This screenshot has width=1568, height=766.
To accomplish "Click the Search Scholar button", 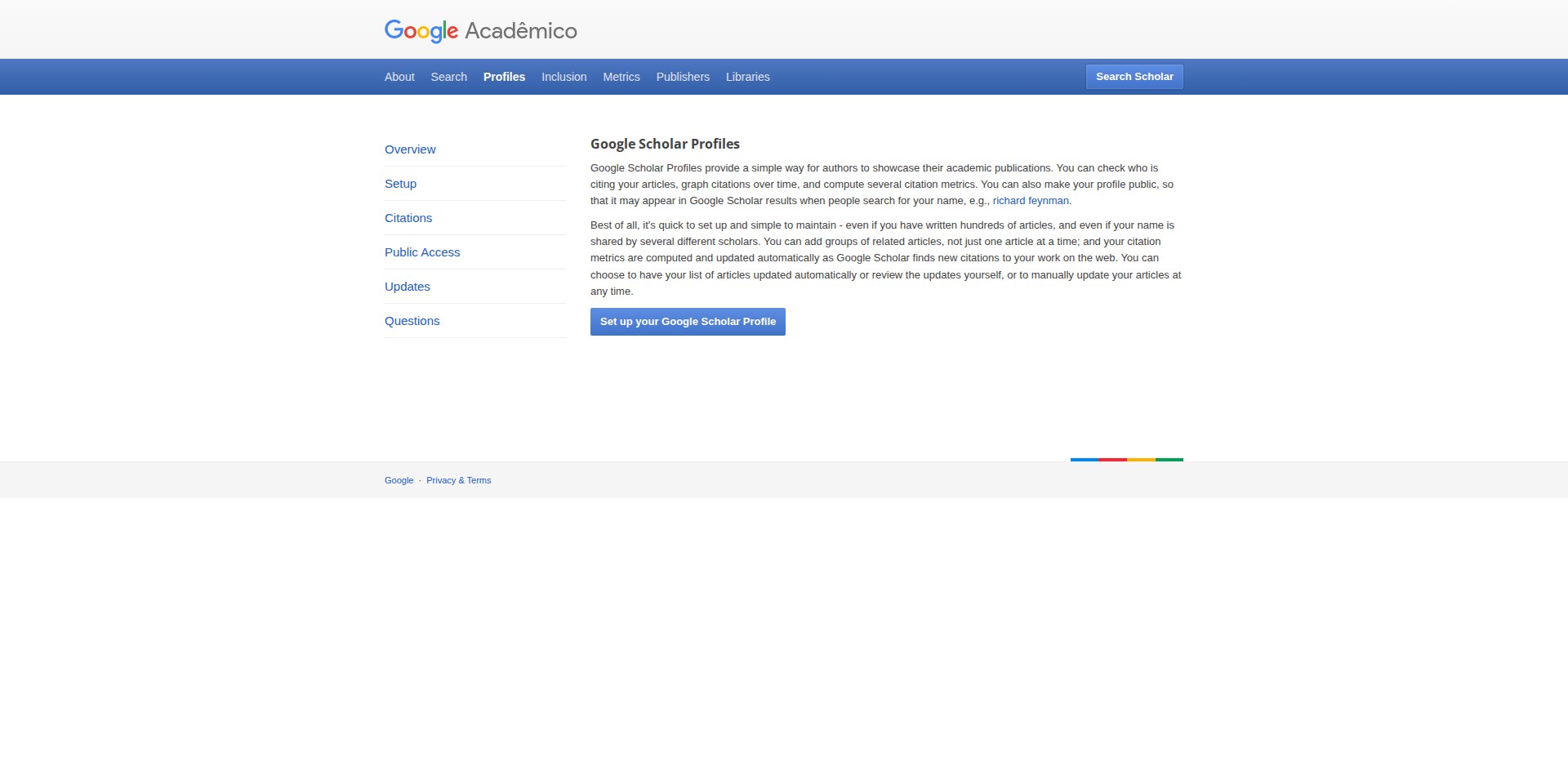I will 1134,77.
